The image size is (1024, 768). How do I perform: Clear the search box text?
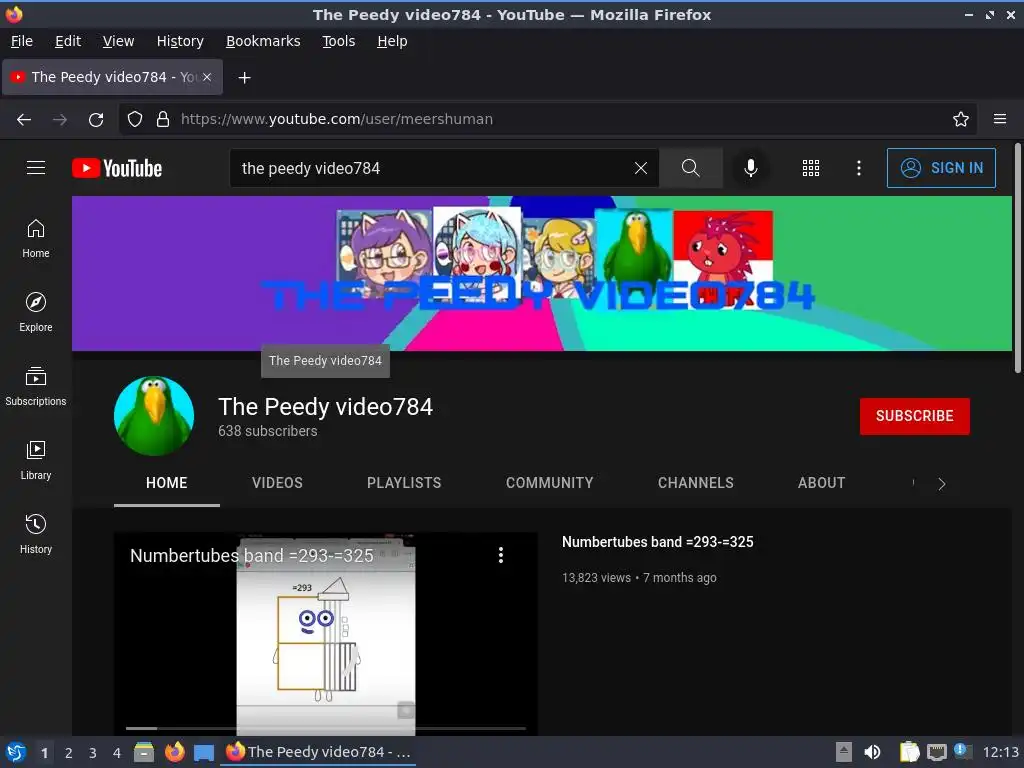coord(641,168)
